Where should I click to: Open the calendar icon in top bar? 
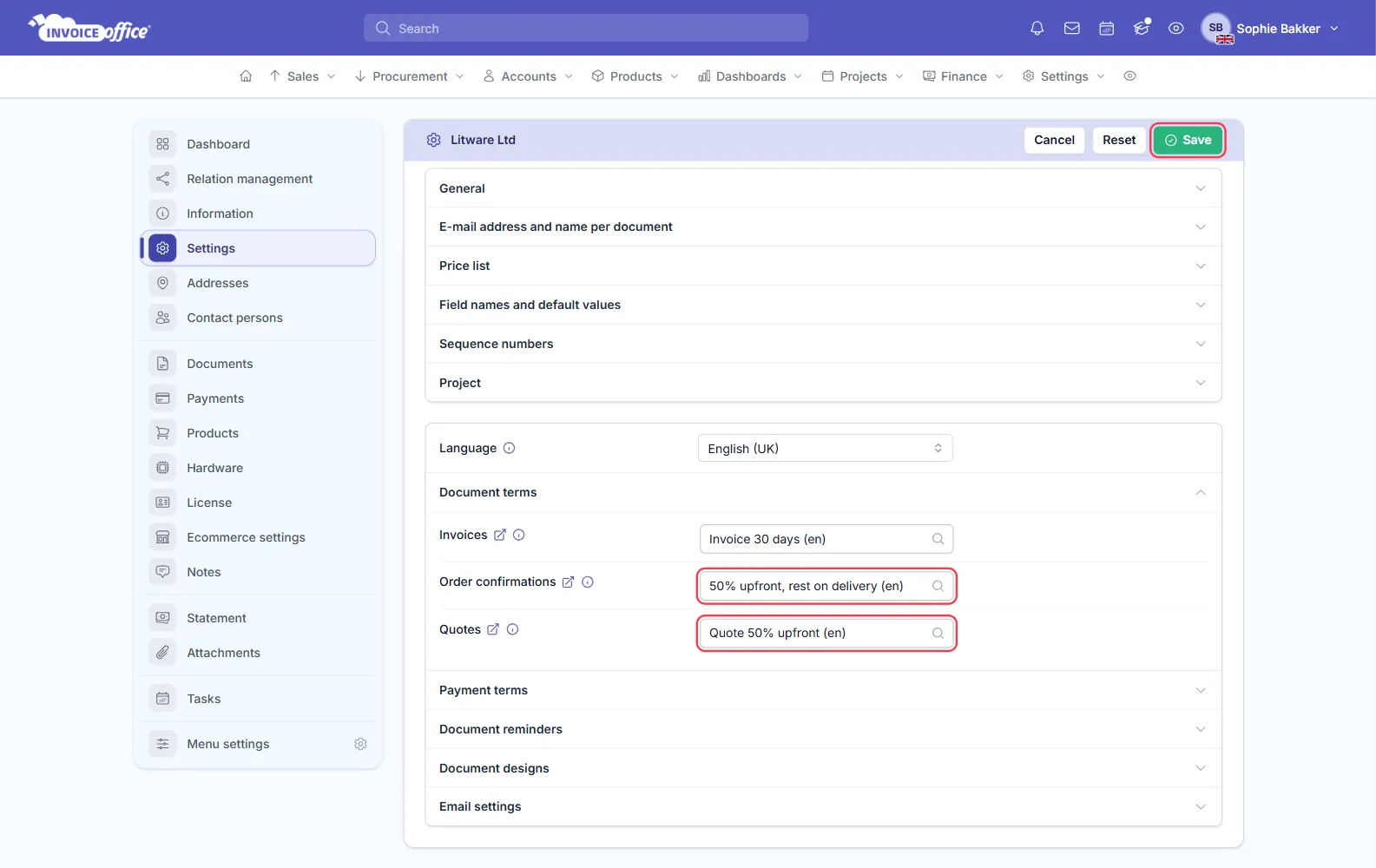point(1107,29)
